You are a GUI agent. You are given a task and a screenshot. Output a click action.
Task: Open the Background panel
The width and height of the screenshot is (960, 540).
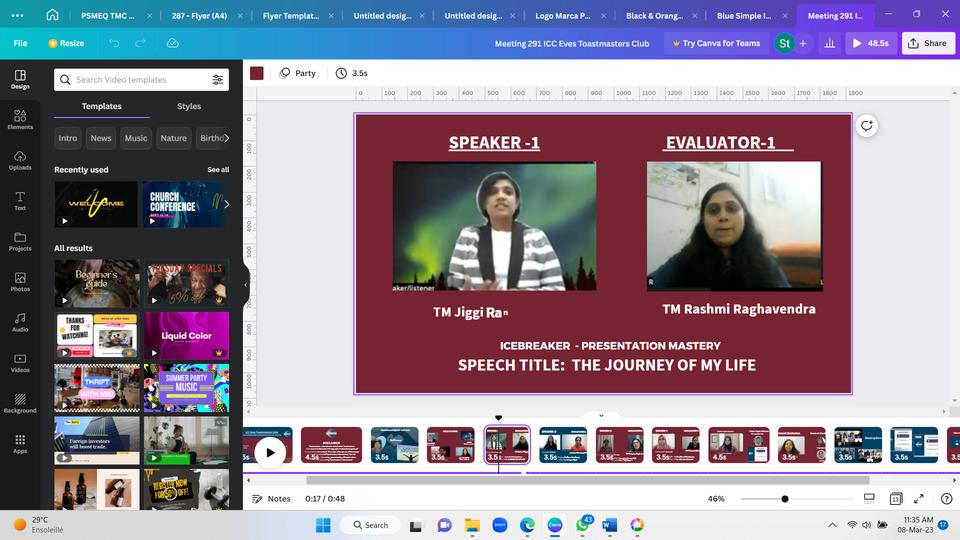(20, 403)
